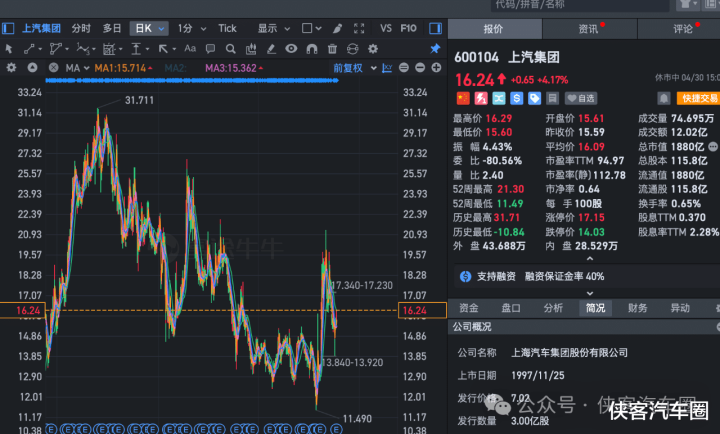Add stock to 自选 watchlist
This screenshot has width=720, height=434.
581,98
